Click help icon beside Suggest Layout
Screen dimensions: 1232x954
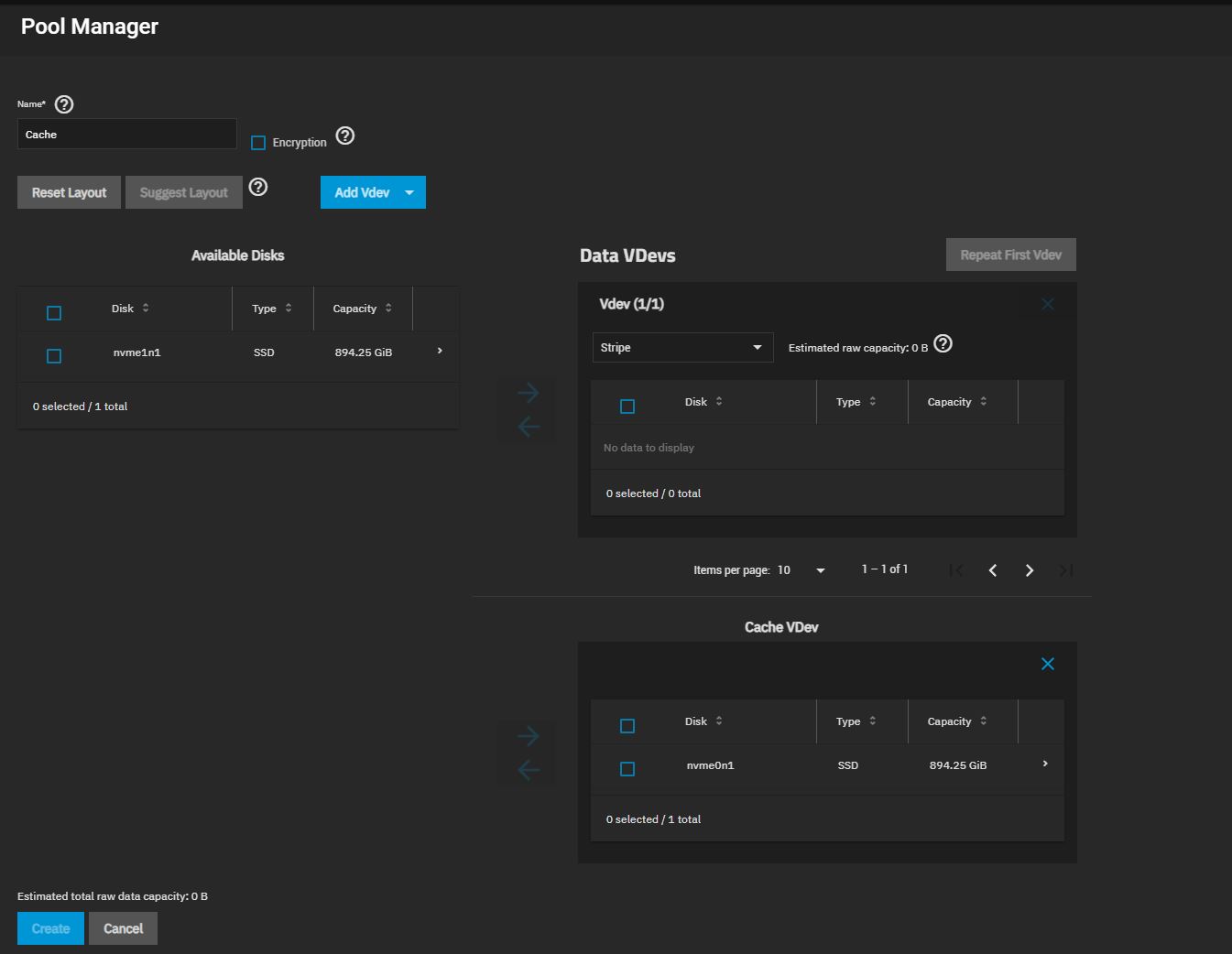click(x=258, y=188)
